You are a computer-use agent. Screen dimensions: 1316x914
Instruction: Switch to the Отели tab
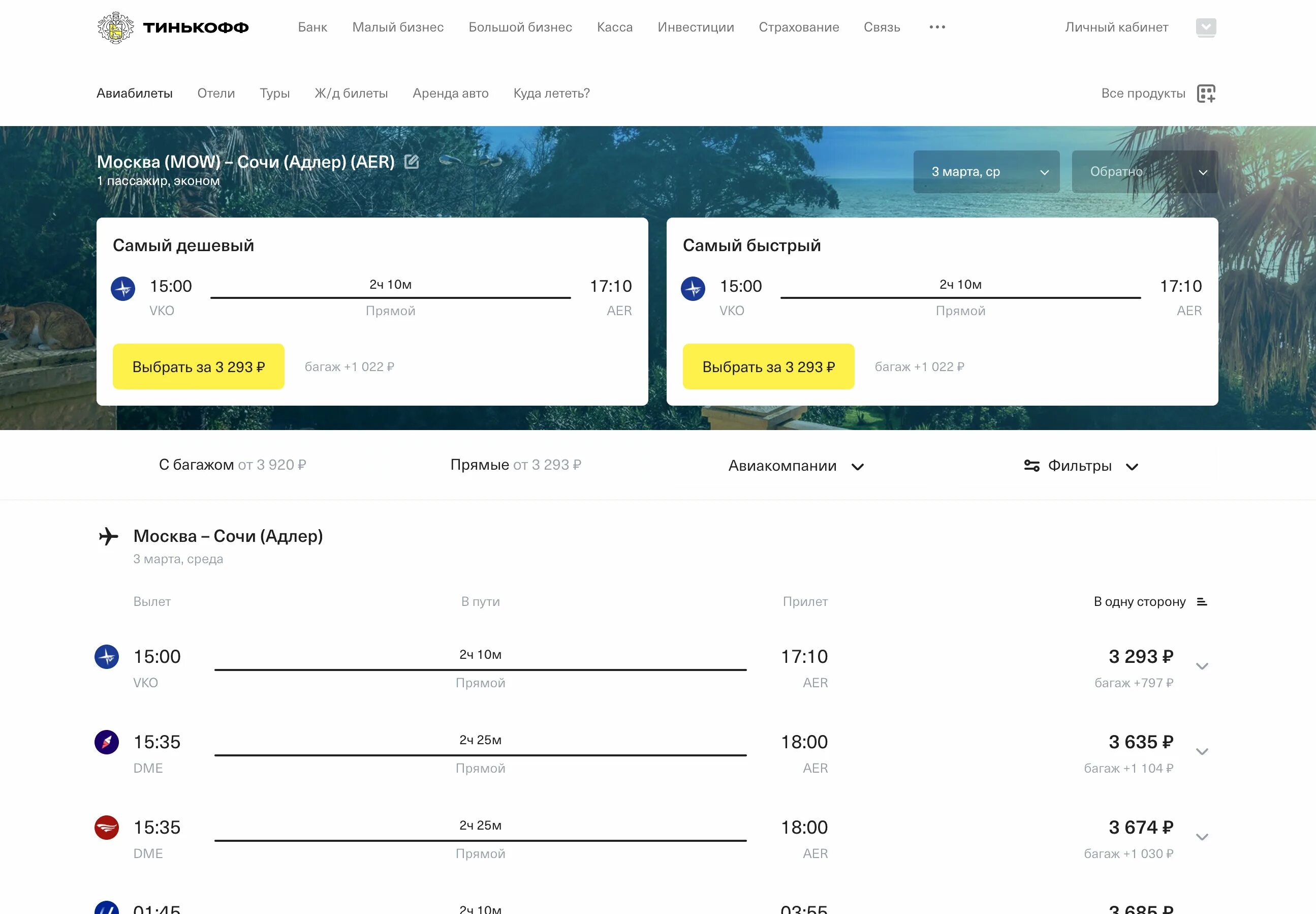pyautogui.click(x=216, y=94)
